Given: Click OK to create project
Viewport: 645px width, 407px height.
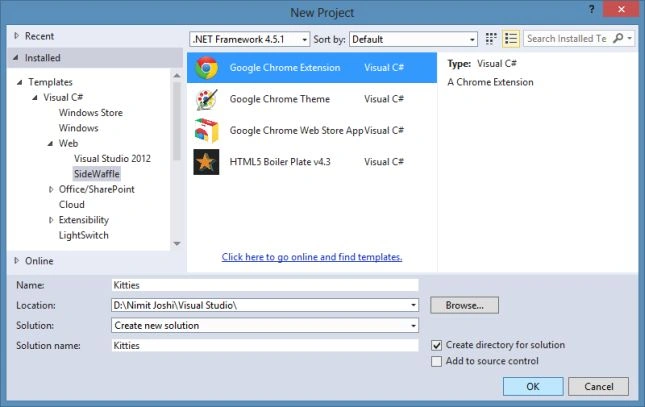Looking at the screenshot, I should [x=533, y=386].
